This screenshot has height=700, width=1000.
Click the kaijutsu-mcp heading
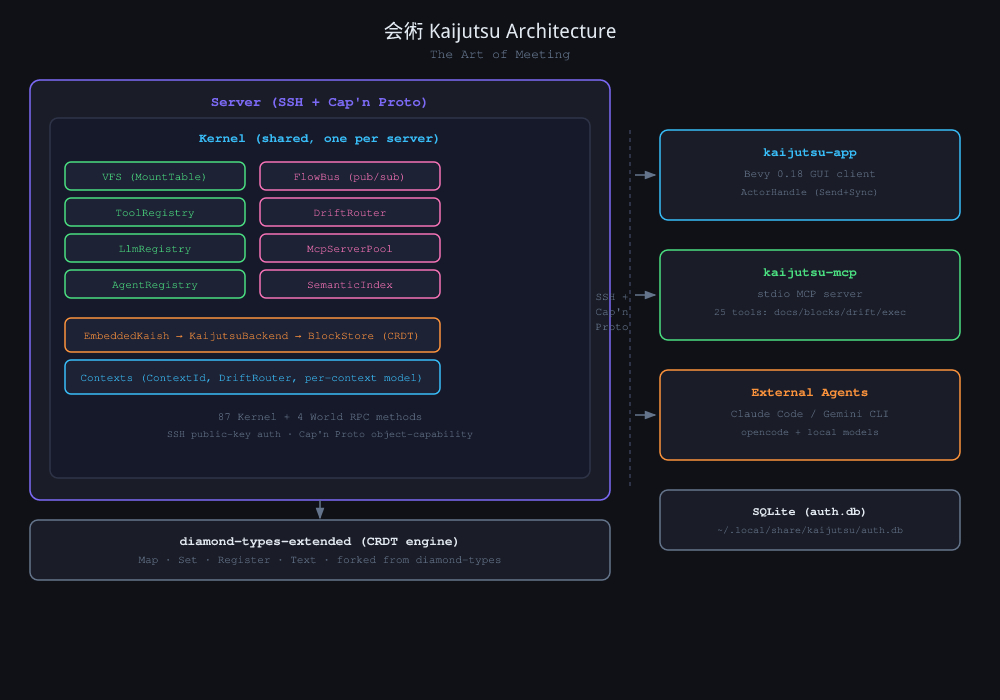coord(810,273)
